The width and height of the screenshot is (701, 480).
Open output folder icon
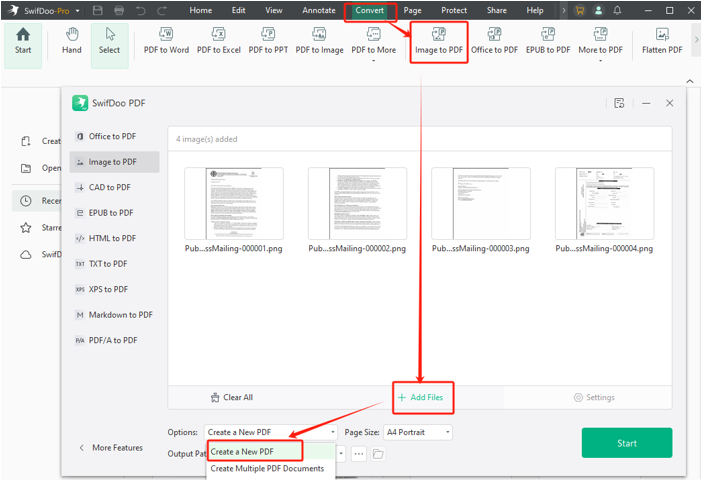tap(378, 454)
